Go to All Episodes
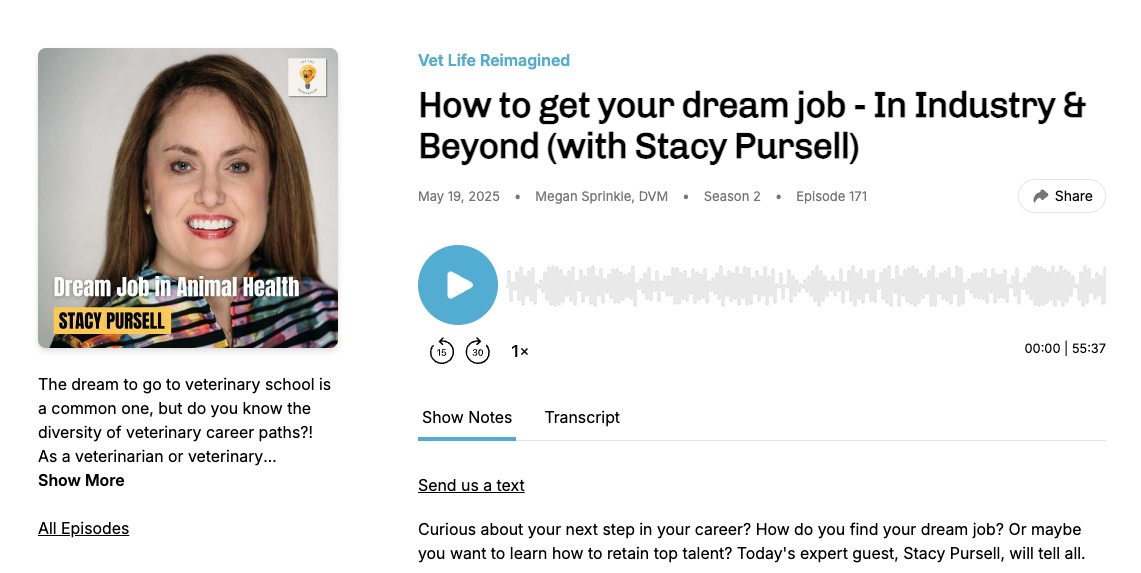Image resolution: width=1141 pixels, height=573 pixels. pyautogui.click(x=83, y=529)
